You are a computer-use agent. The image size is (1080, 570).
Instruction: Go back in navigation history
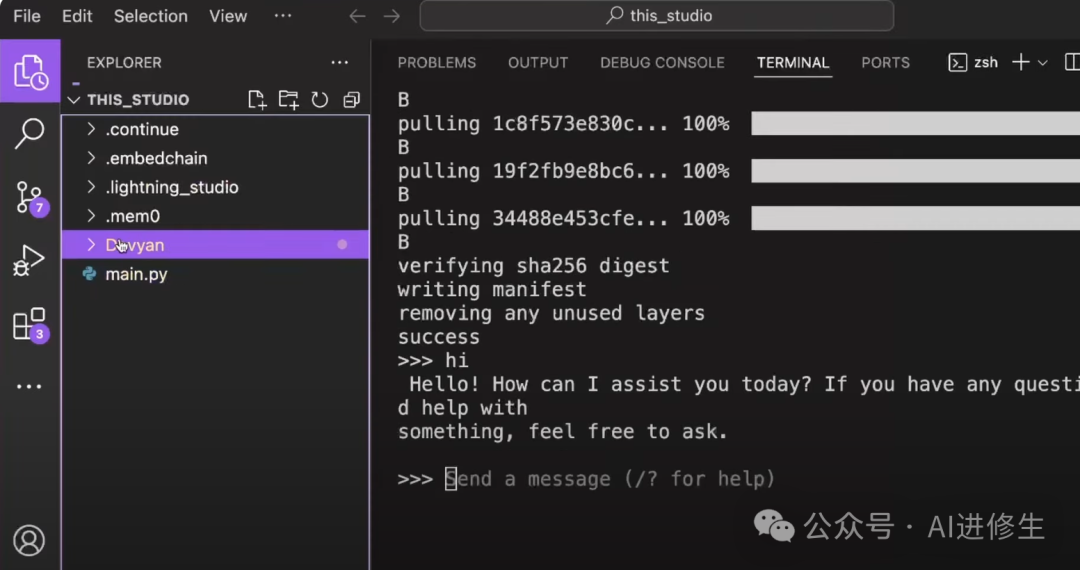357,16
